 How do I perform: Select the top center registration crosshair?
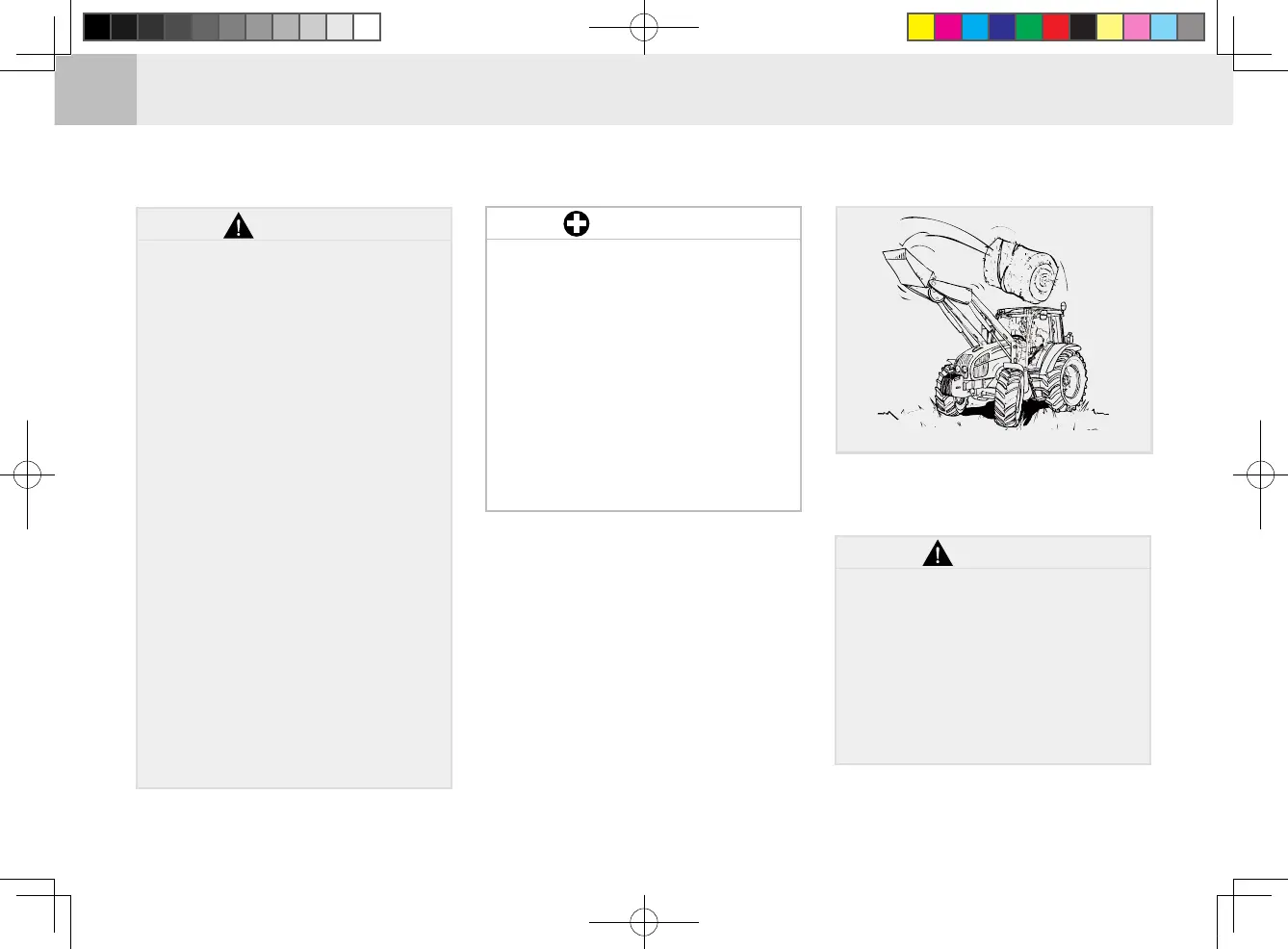point(644,27)
